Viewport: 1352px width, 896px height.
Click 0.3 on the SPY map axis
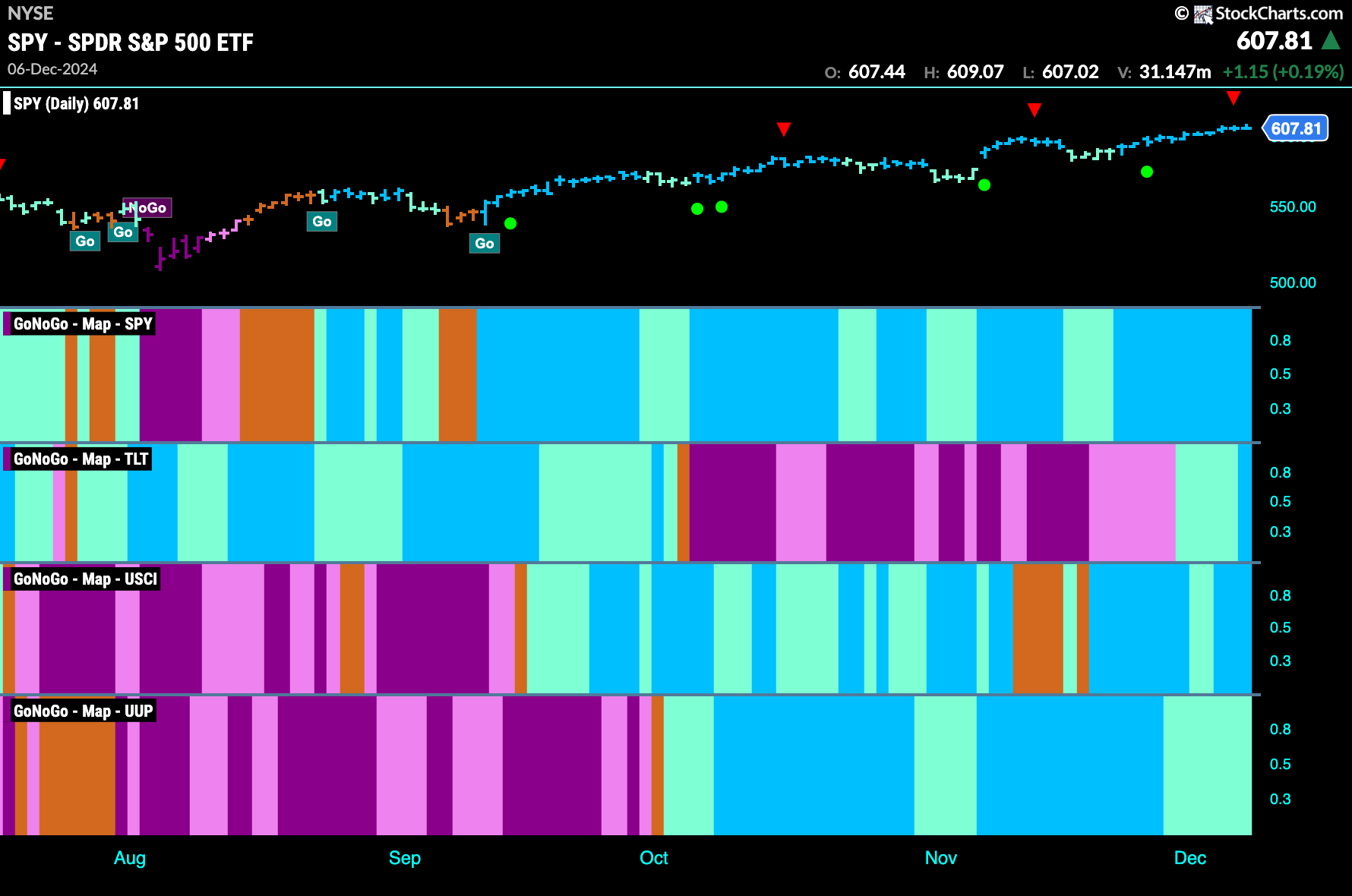pyautogui.click(x=1281, y=409)
